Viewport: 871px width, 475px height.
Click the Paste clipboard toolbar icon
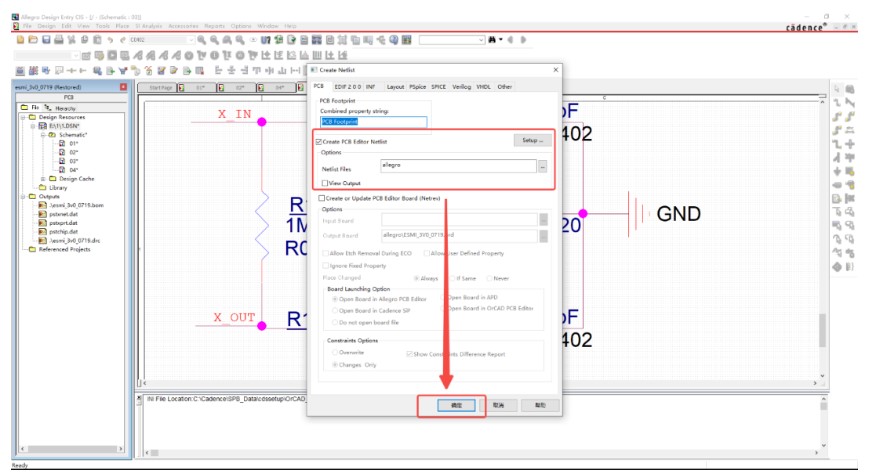[x=97, y=39]
